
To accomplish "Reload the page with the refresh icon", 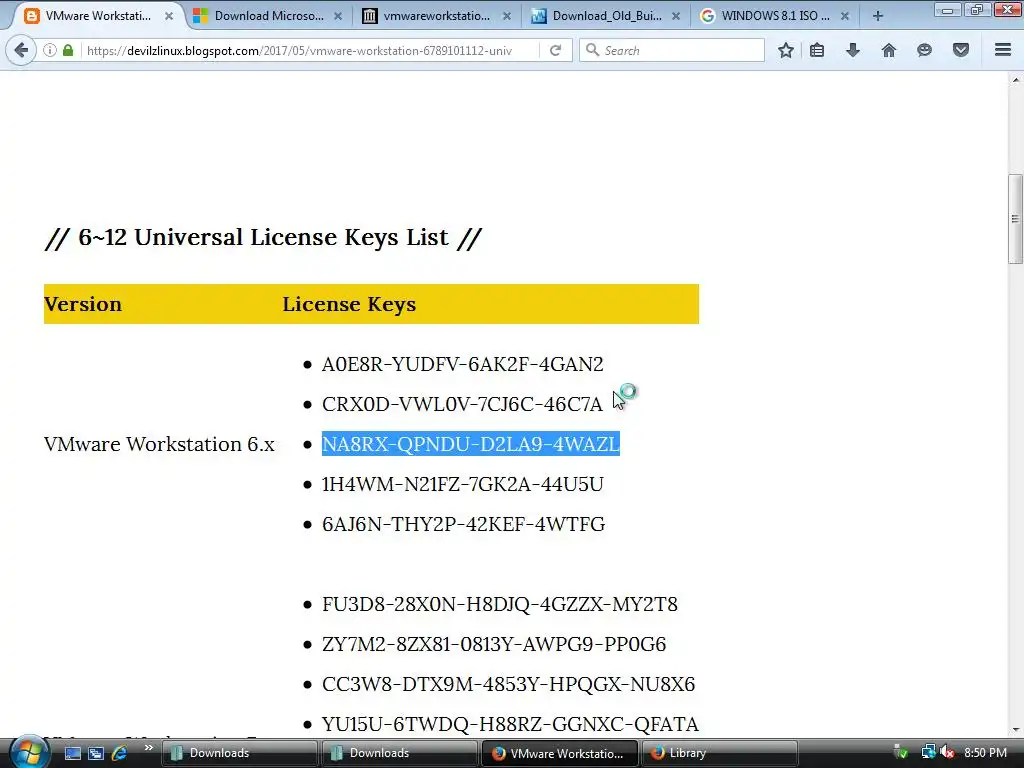I will 555,50.
